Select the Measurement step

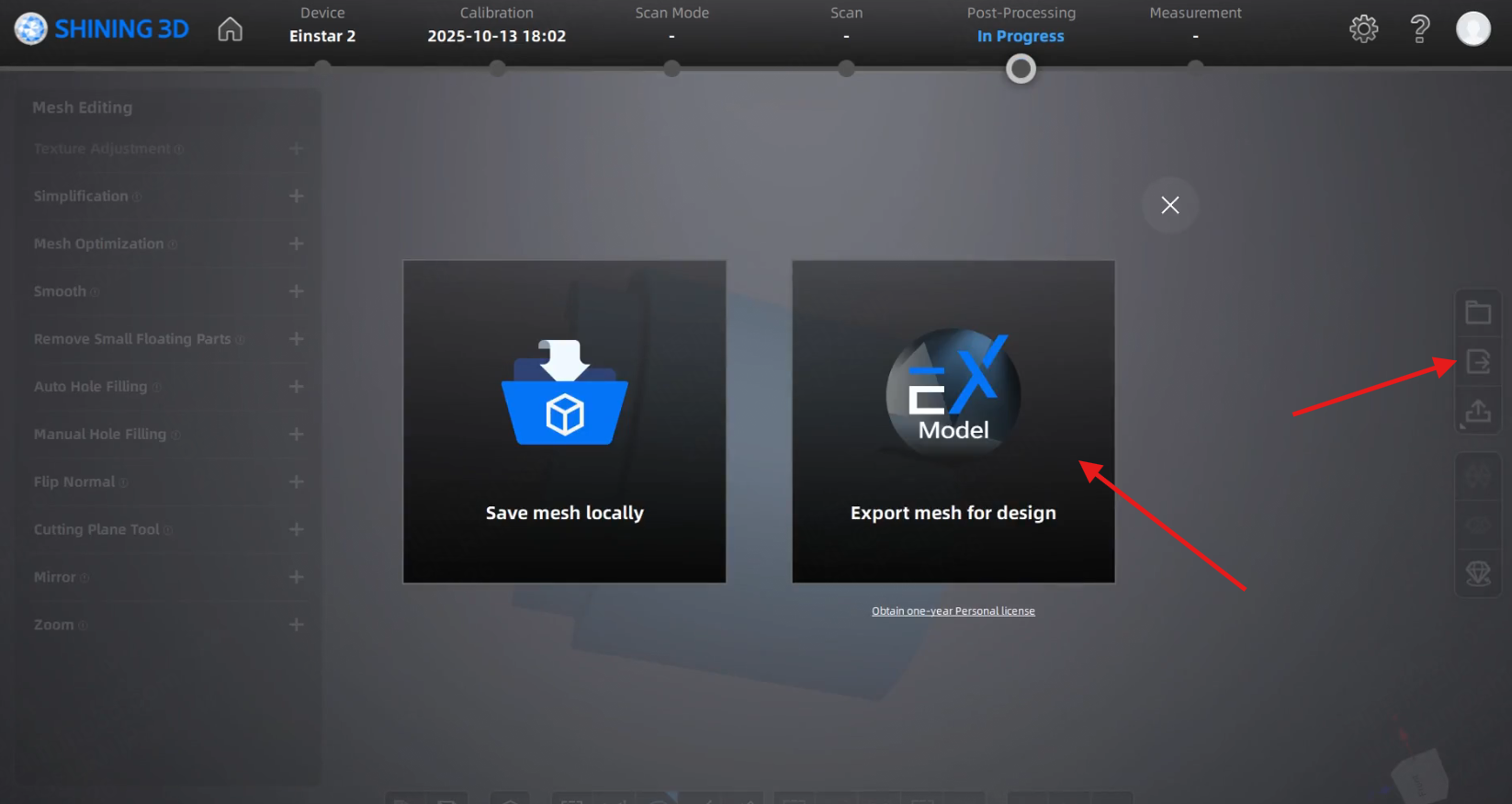[x=1195, y=25]
